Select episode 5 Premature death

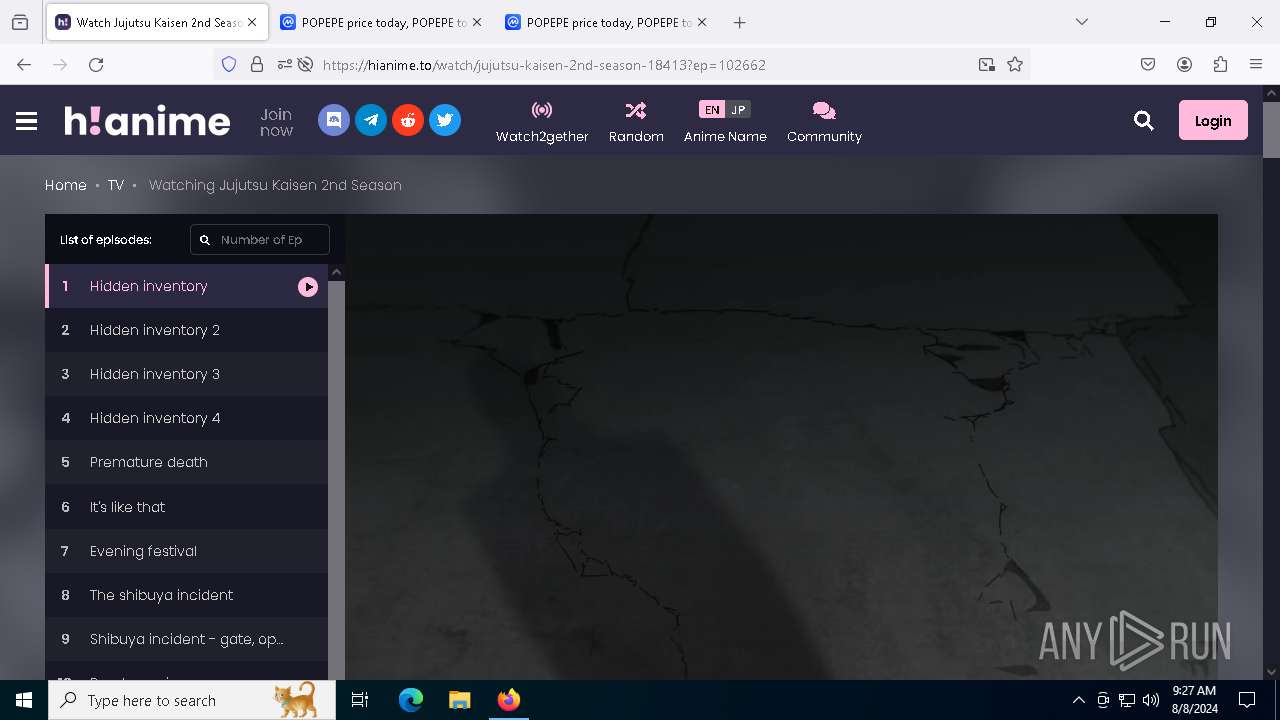tap(186, 462)
